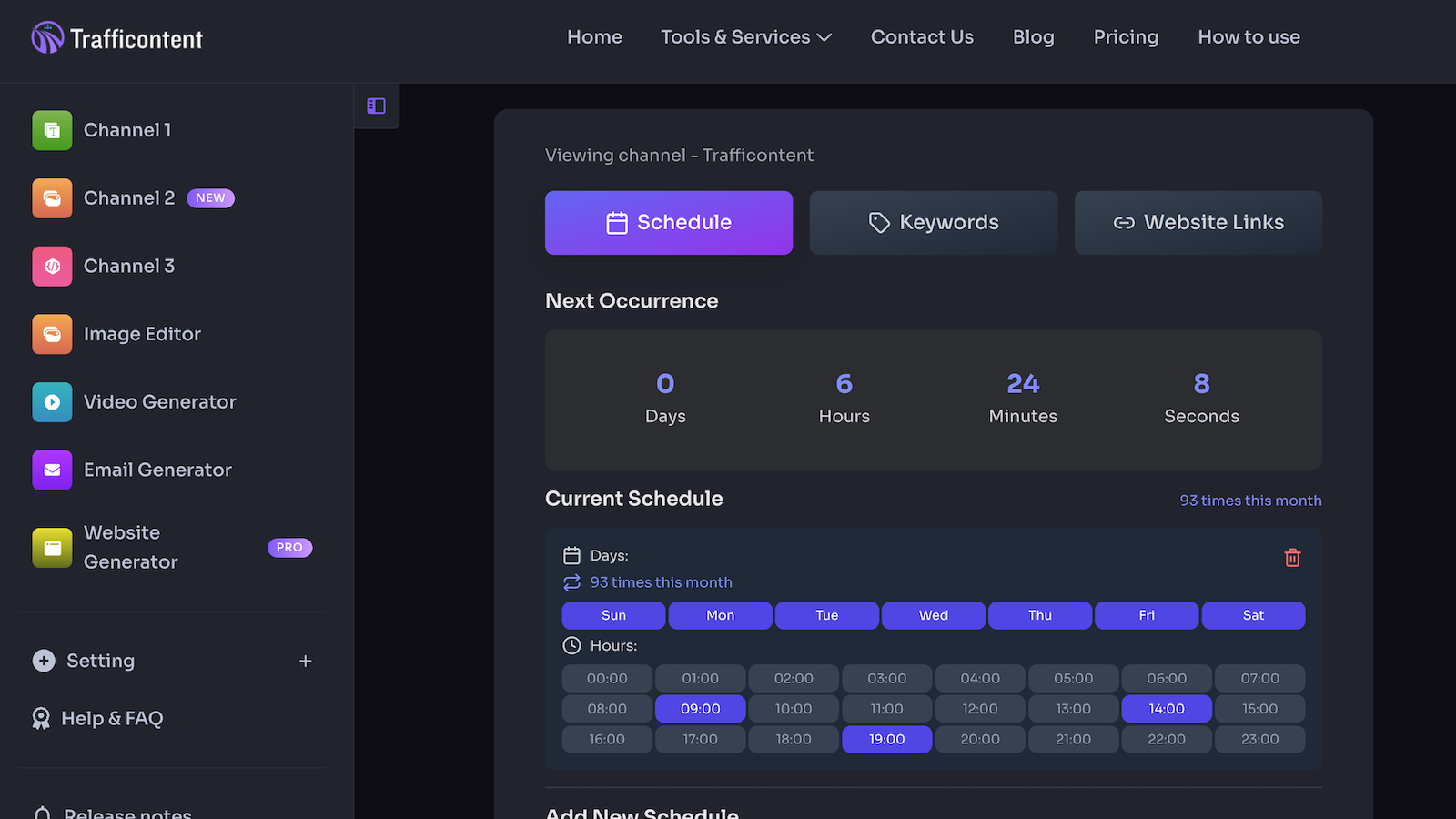Click the Trafficontent logo
Image resolution: width=1456 pixels, height=819 pixels.
click(x=116, y=38)
